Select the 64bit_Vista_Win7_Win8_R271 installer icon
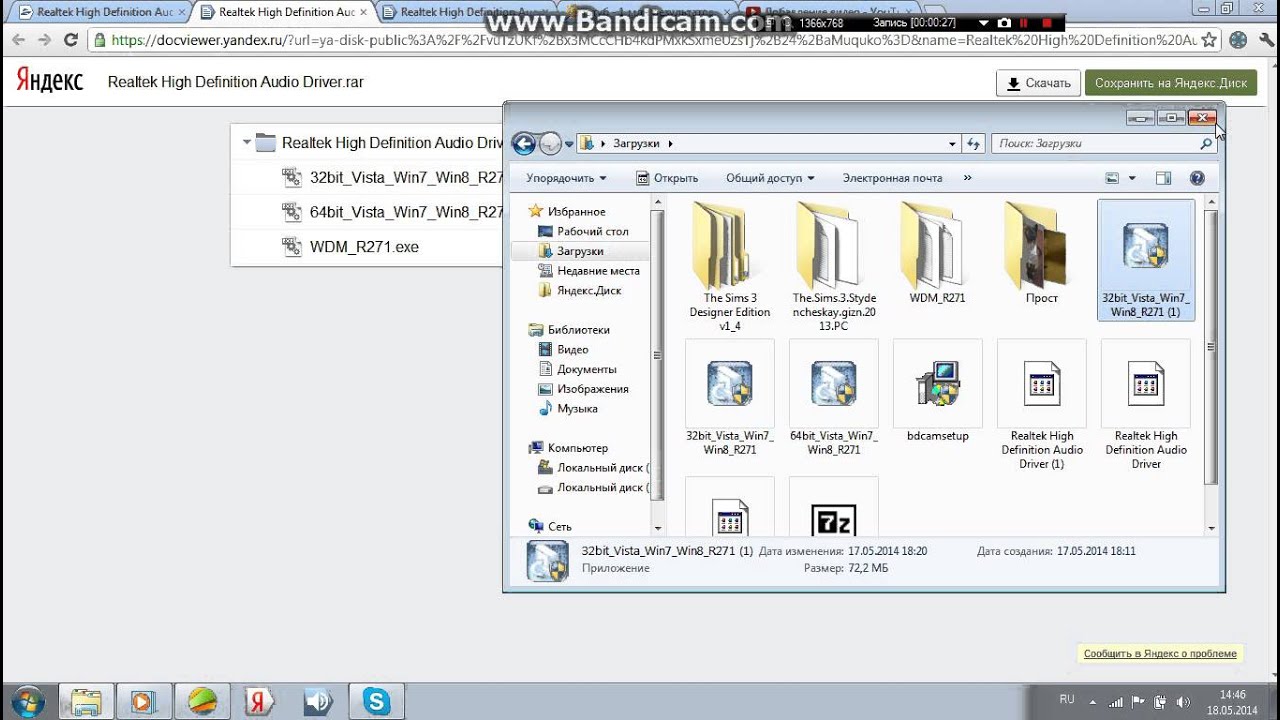This screenshot has height=720, width=1280. click(834, 398)
